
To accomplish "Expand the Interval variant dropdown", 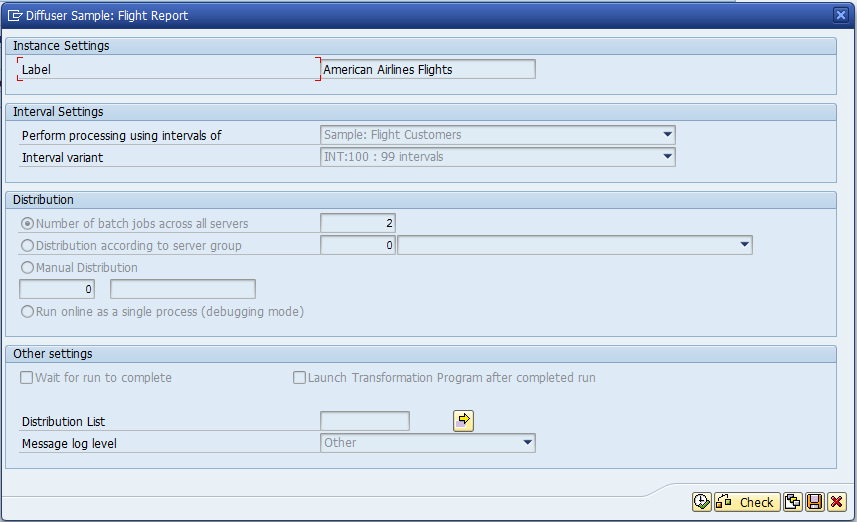I will pos(667,157).
